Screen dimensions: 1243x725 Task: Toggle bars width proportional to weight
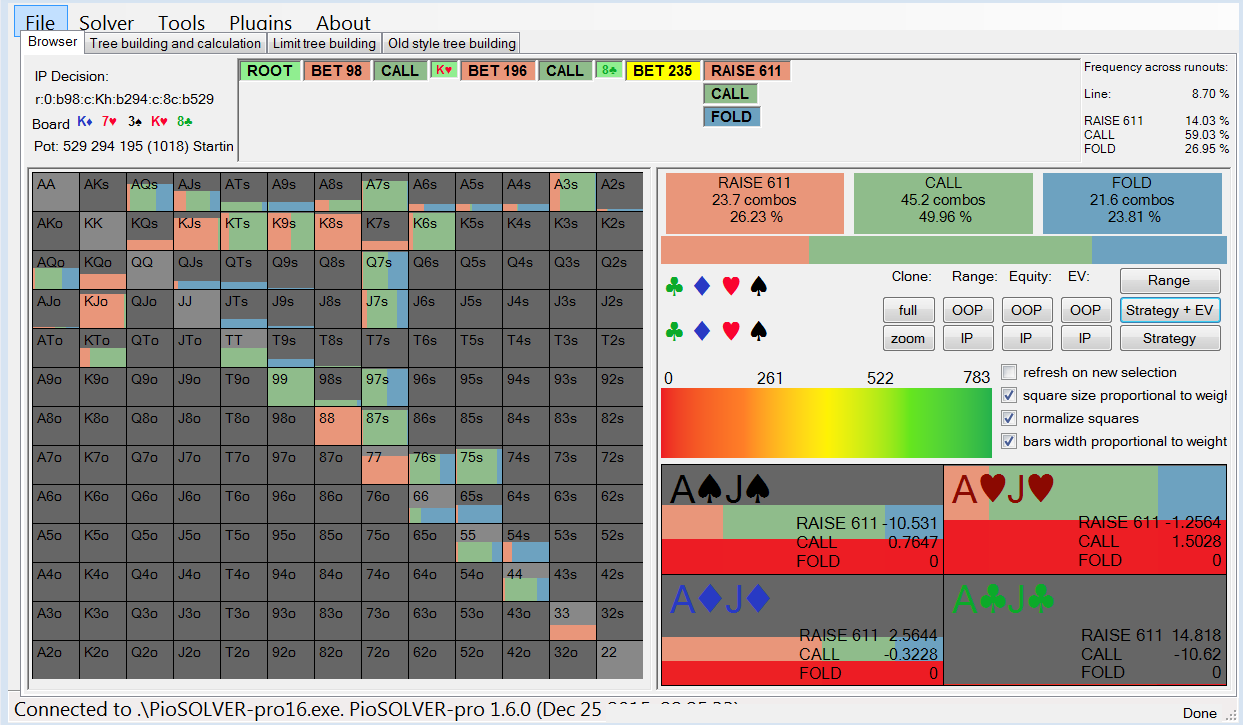[1010, 441]
